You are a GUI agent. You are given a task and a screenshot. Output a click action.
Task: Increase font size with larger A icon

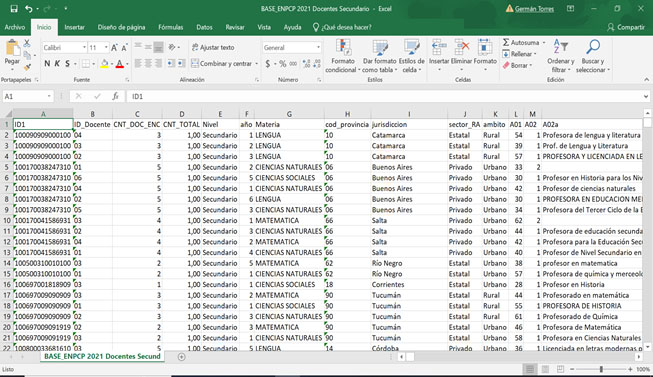point(114,47)
